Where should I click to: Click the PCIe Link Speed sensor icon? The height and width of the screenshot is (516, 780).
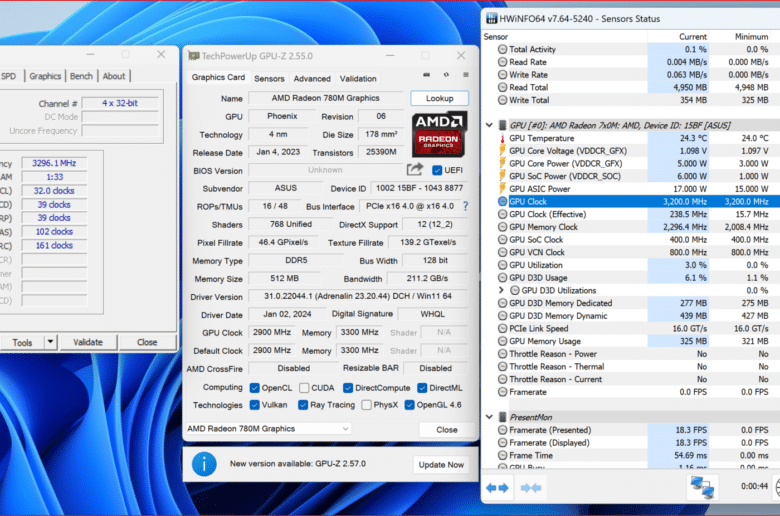[502, 328]
